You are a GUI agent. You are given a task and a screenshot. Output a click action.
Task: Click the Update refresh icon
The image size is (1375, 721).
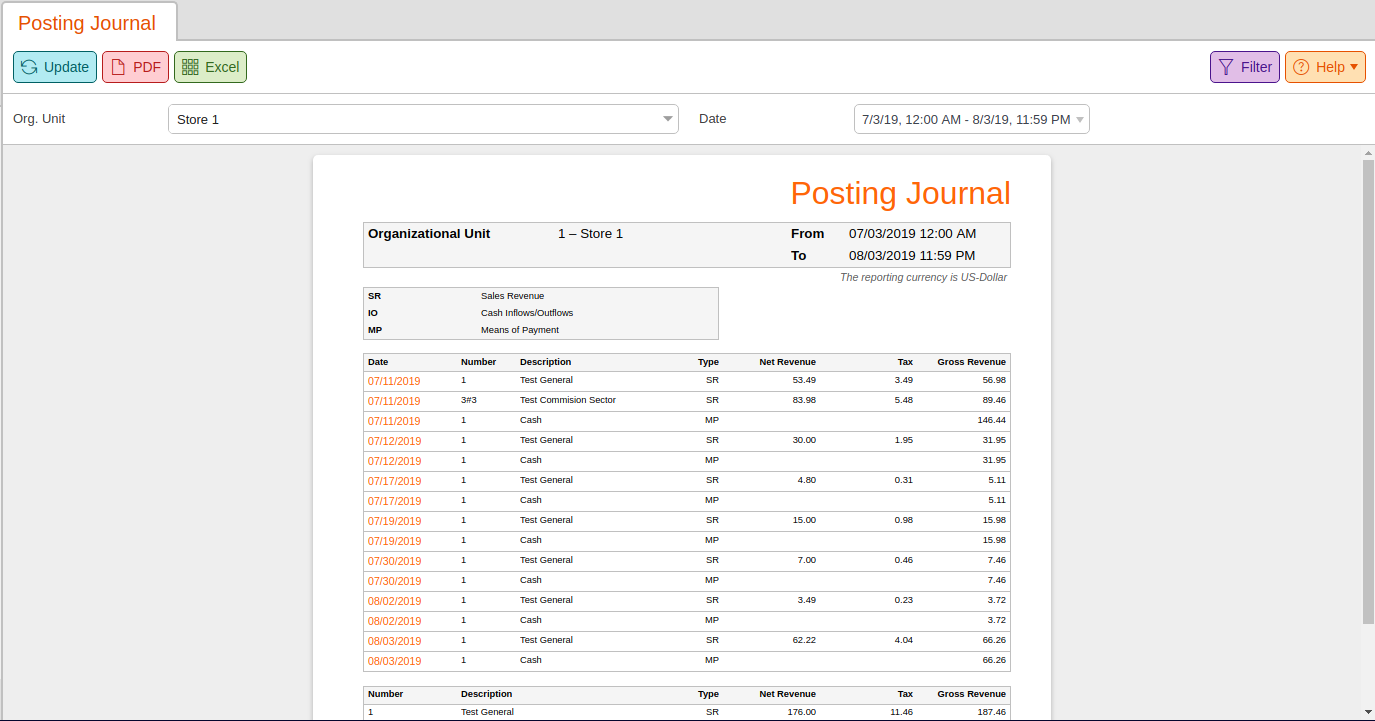(x=29, y=67)
